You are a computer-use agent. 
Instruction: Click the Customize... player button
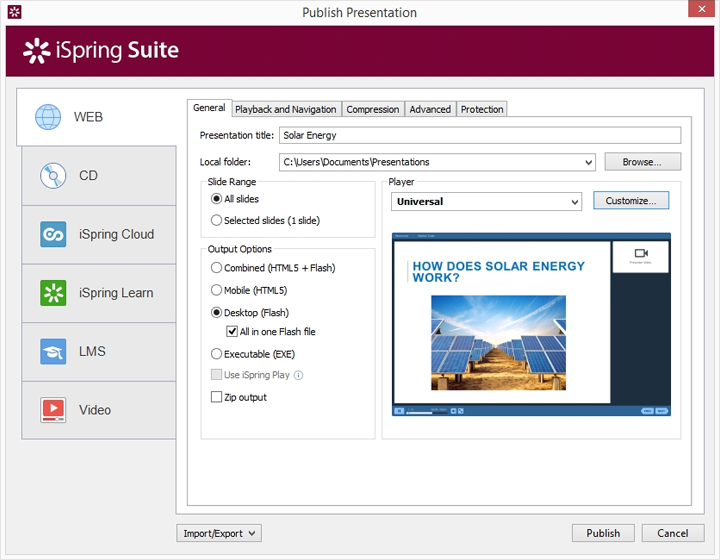pos(631,201)
